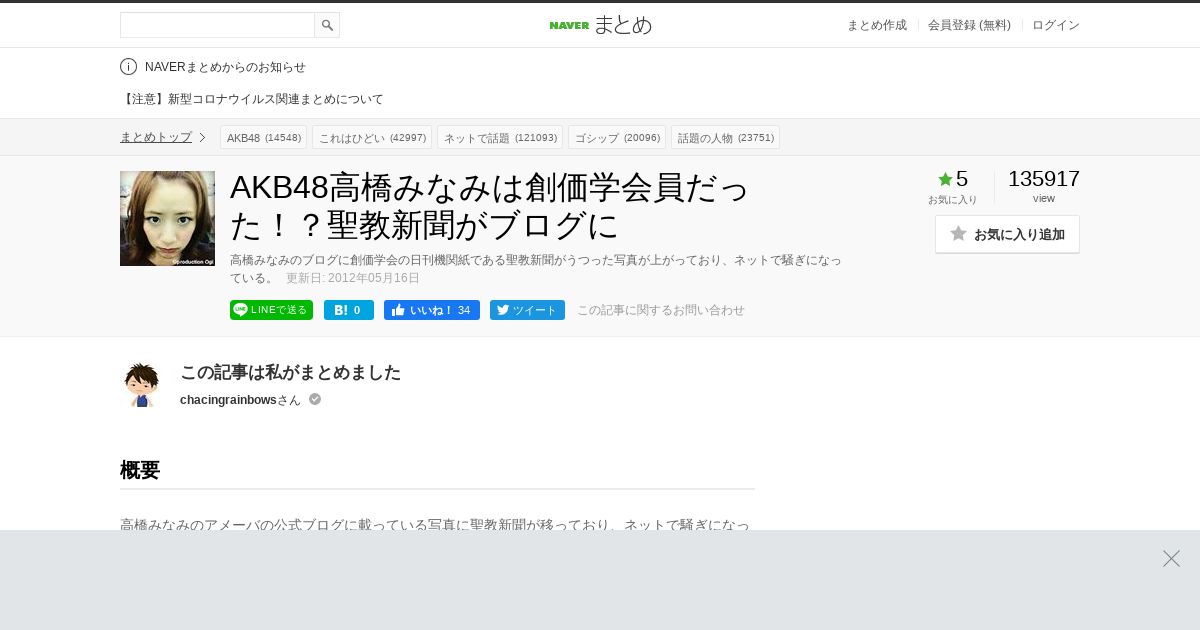Click the Facebook いいね！ button

(x=432, y=310)
